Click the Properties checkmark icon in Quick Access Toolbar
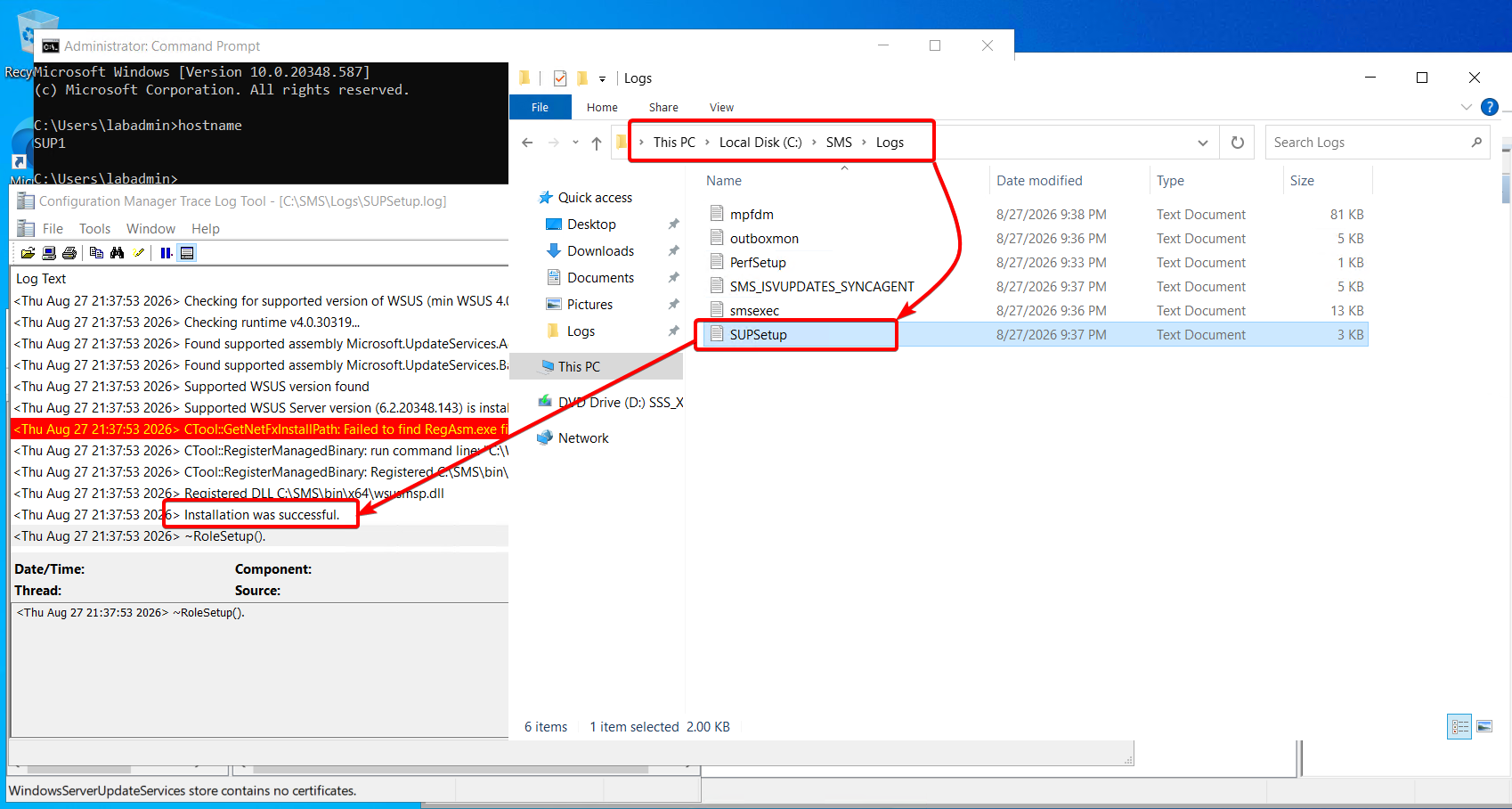 tap(560, 78)
